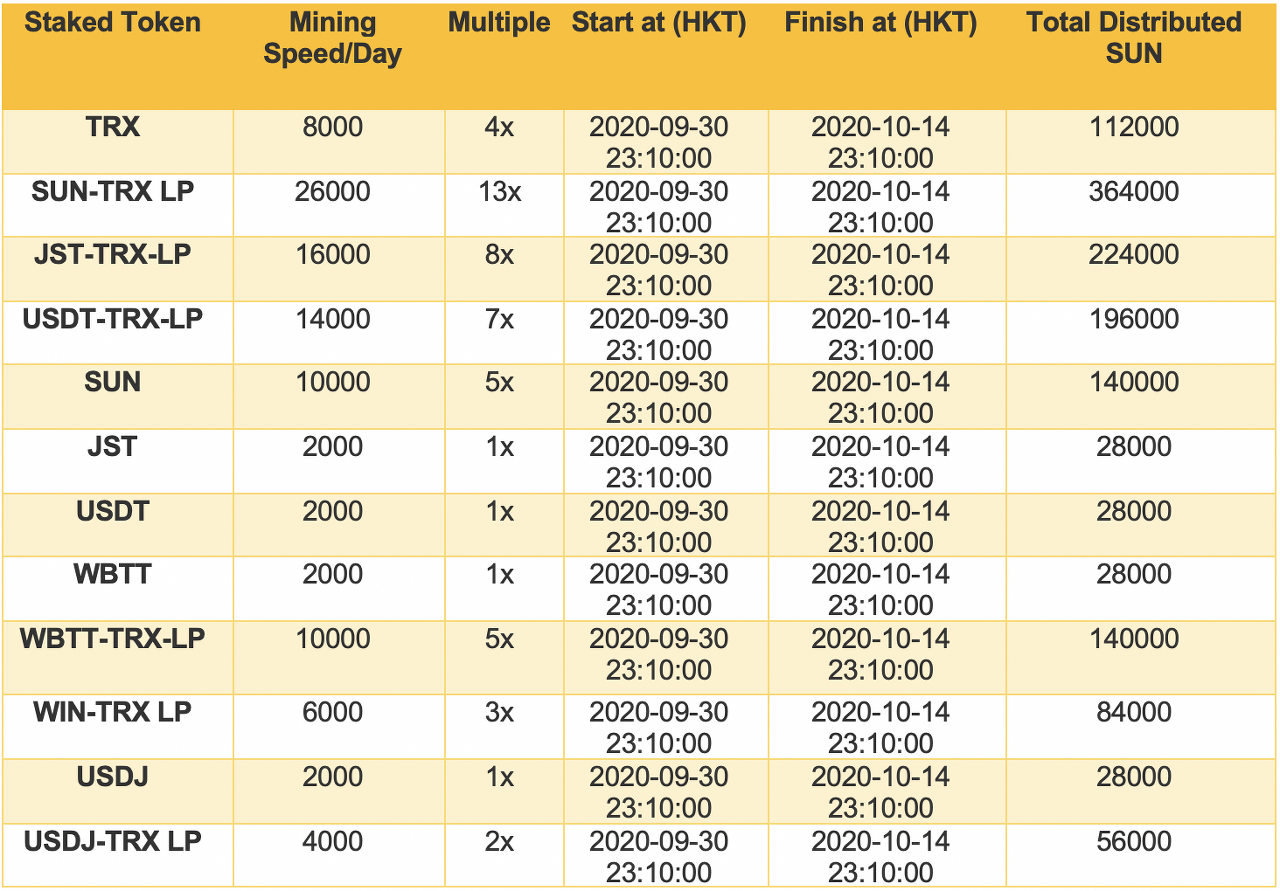
Task: Select the WBTT-TRX-LP row label
Action: [113, 639]
